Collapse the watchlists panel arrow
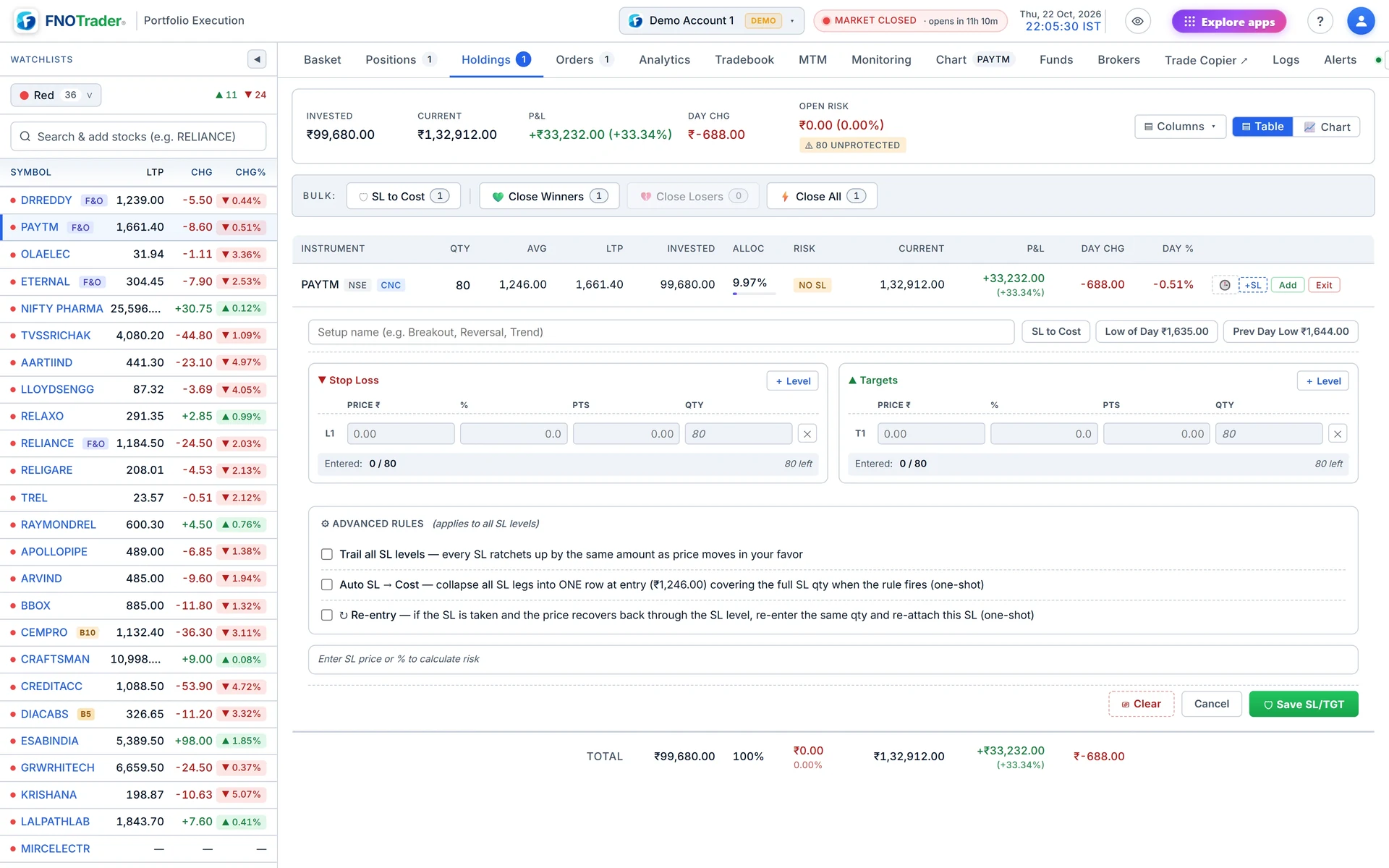This screenshot has width=1389, height=868. [257, 59]
